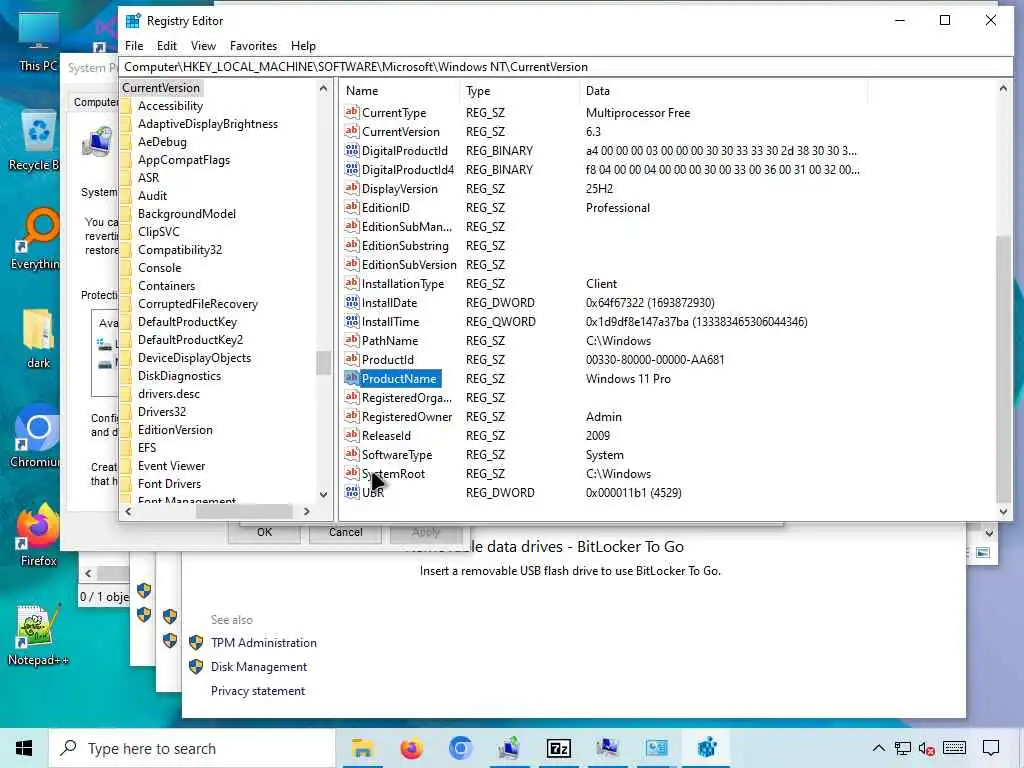Select the Accessibility key folder icon

point(126,106)
